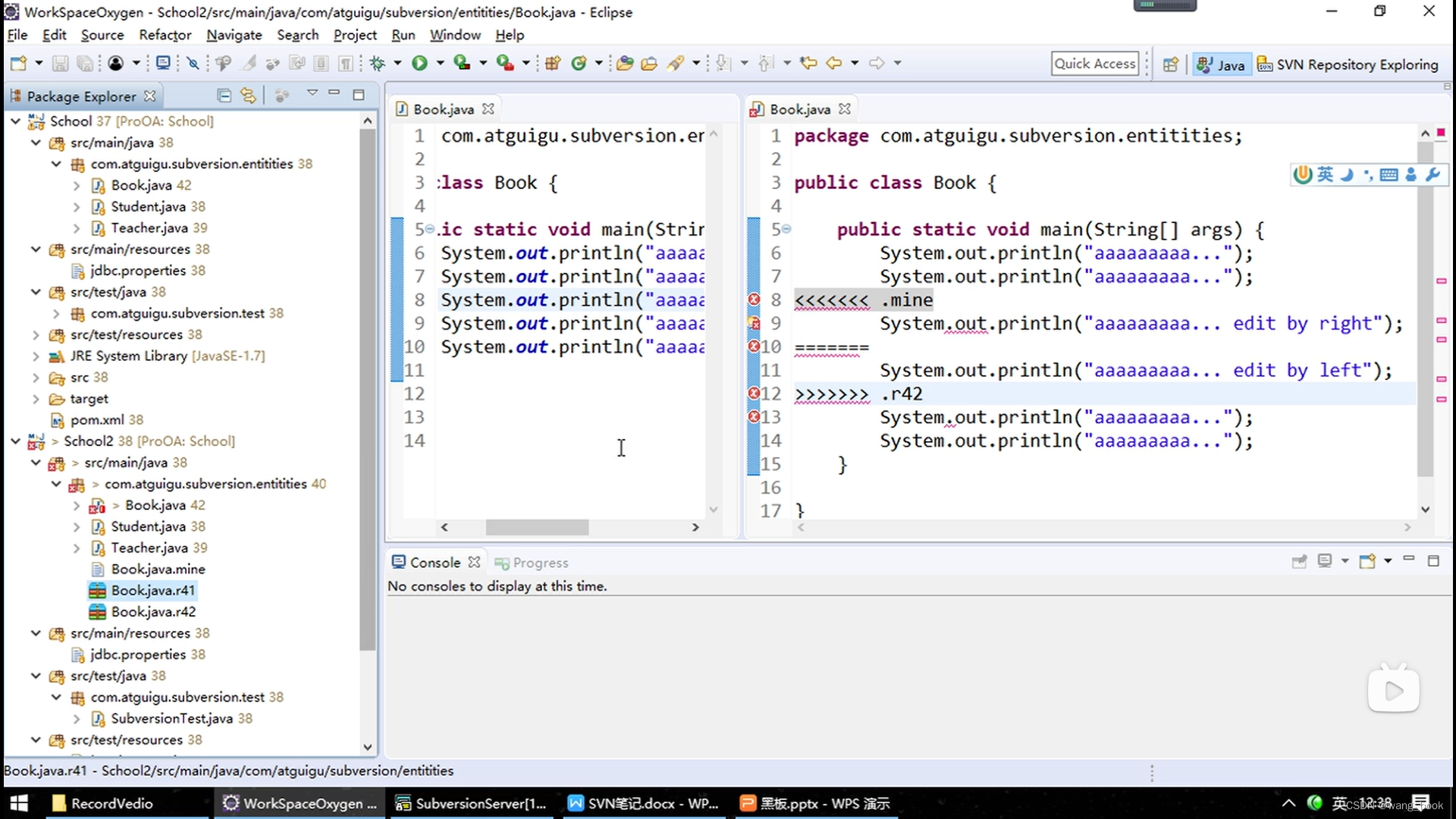Click the Open Perspective icon
The image size is (1456, 819).
(x=1171, y=64)
